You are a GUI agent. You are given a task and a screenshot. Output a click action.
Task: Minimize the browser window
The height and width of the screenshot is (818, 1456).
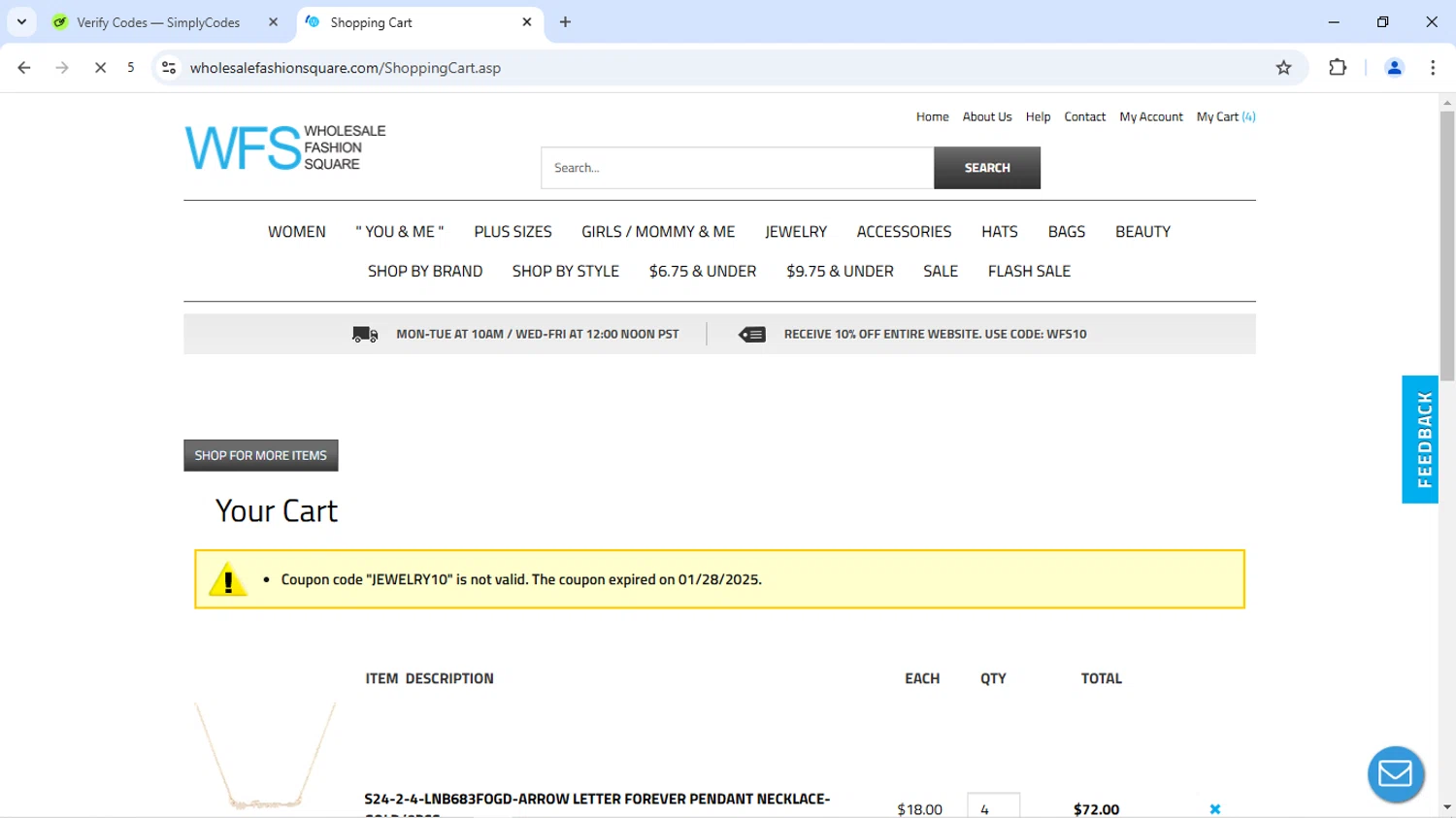coord(1334,21)
